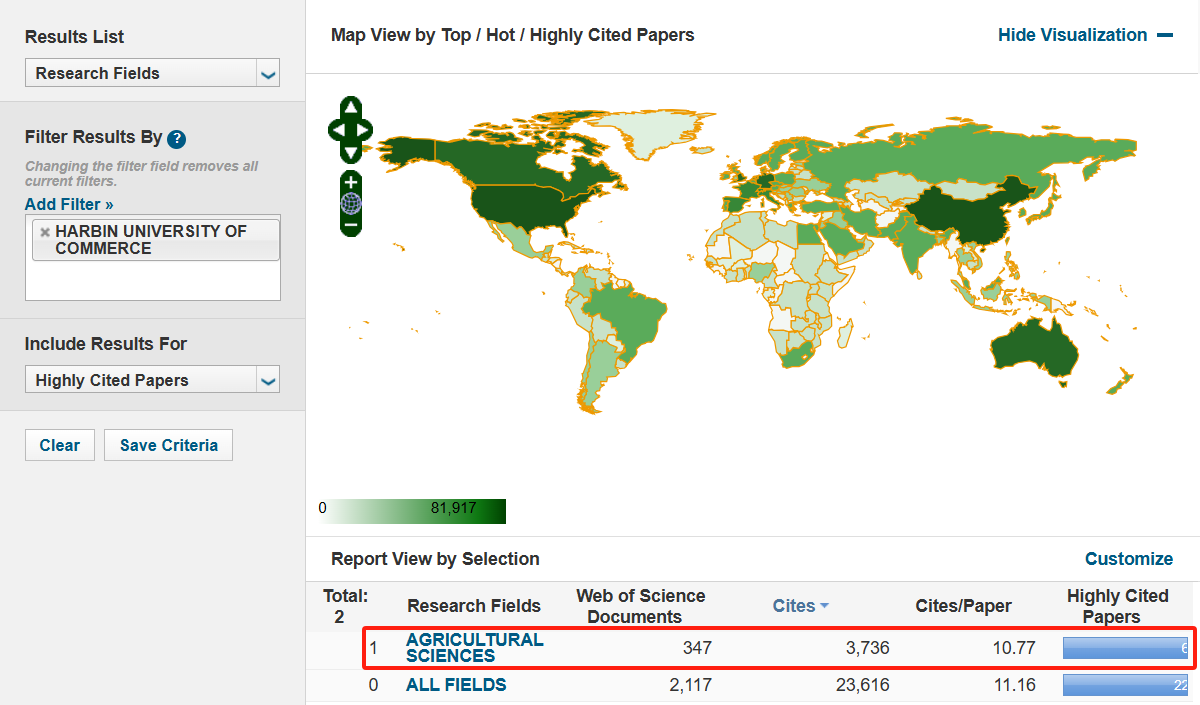The width and height of the screenshot is (1200, 705).
Task: Pan the map upward with the up arrow
Action: point(350,108)
